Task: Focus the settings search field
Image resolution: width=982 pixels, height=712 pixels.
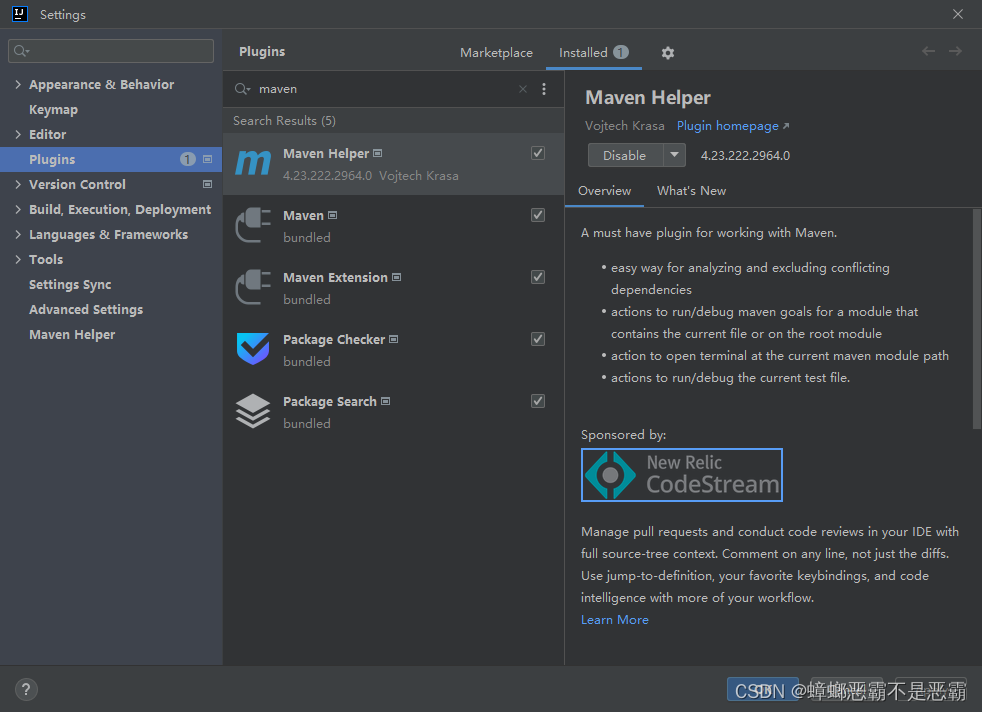Action: (x=111, y=51)
